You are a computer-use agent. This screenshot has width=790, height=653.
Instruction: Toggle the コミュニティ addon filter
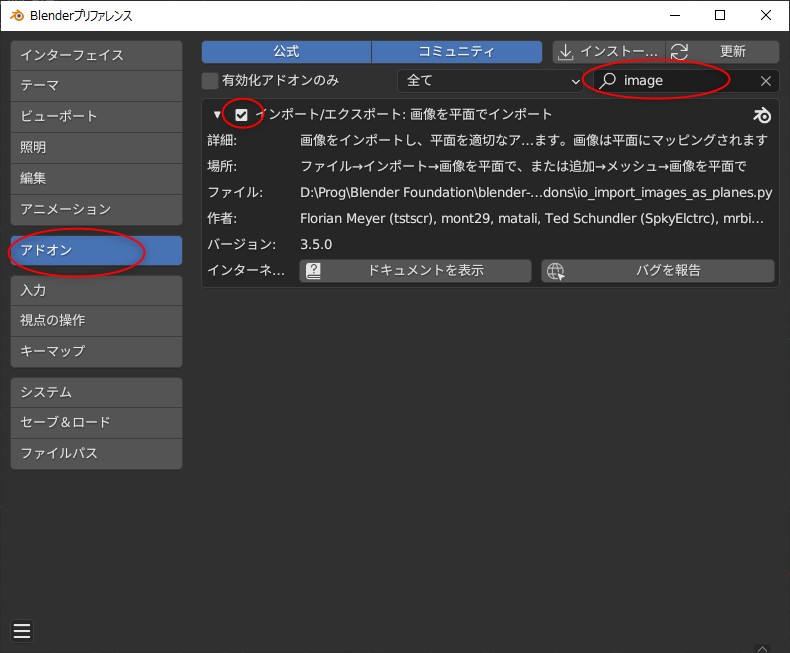456,52
